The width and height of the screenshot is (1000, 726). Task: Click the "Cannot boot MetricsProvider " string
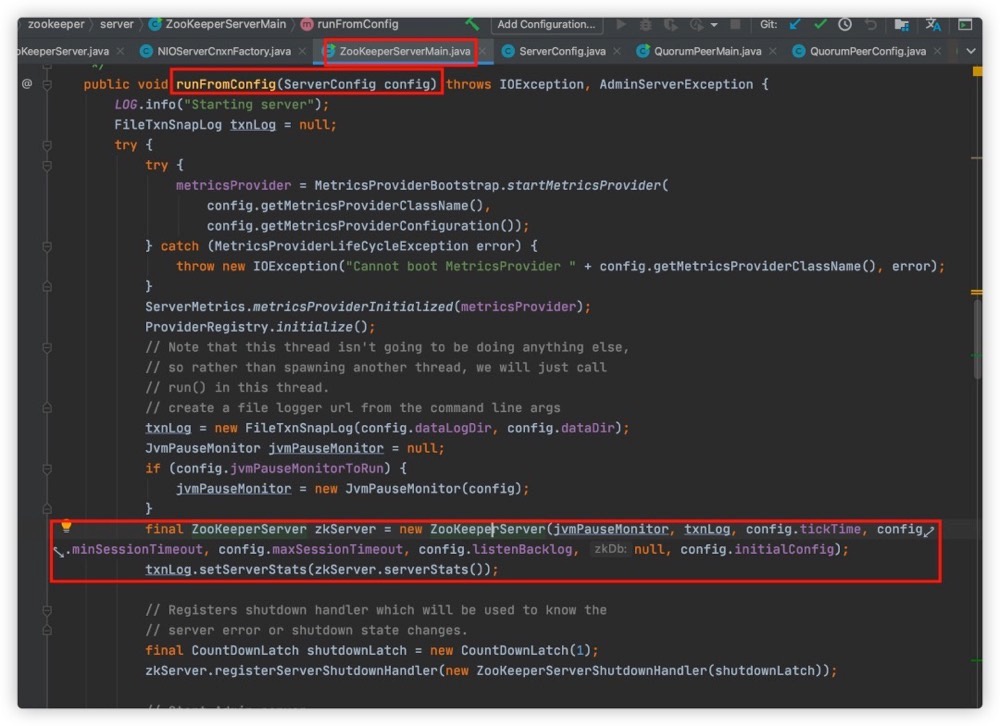tap(460, 266)
